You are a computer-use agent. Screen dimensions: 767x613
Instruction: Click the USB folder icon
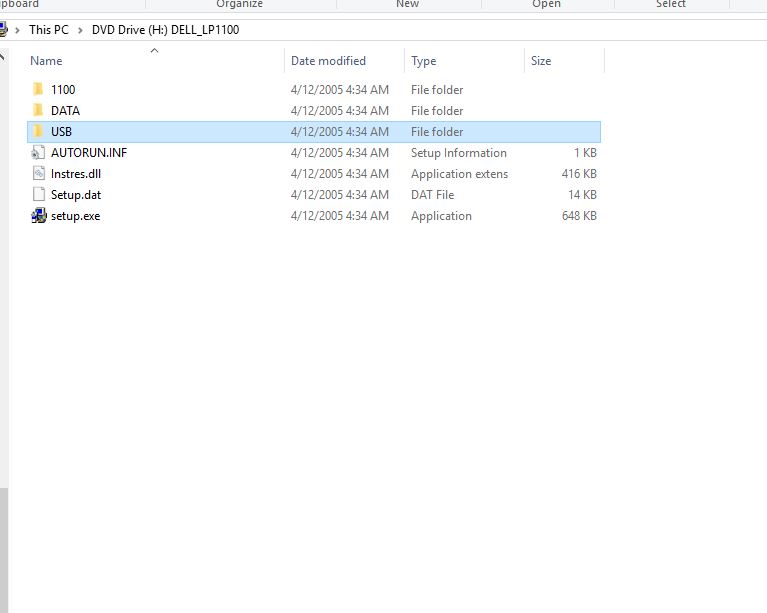38,132
